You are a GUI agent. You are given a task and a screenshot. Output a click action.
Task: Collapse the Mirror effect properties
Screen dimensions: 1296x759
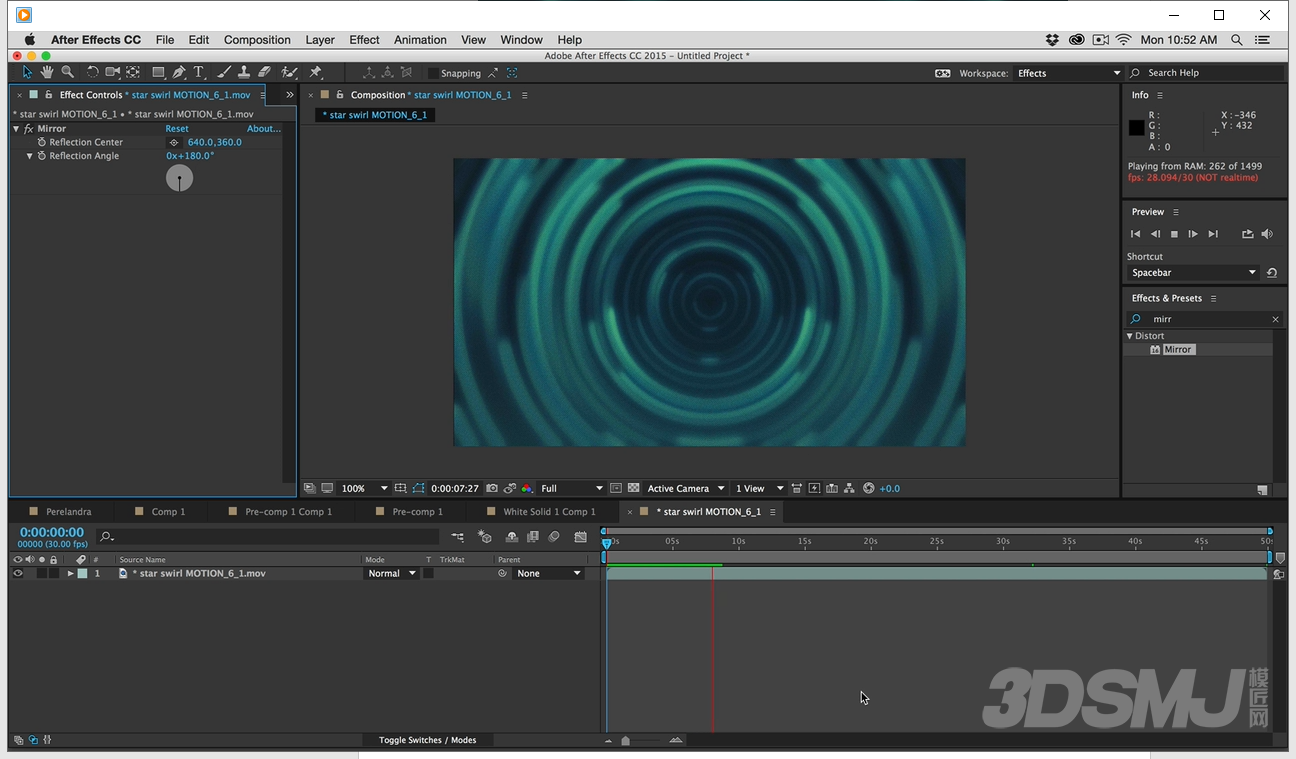click(17, 129)
